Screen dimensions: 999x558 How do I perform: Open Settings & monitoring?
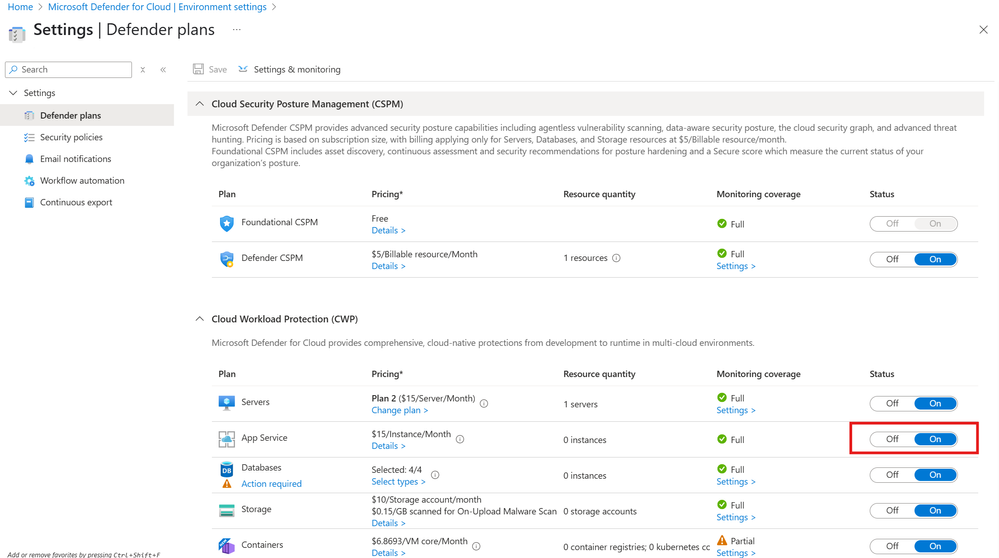289,69
